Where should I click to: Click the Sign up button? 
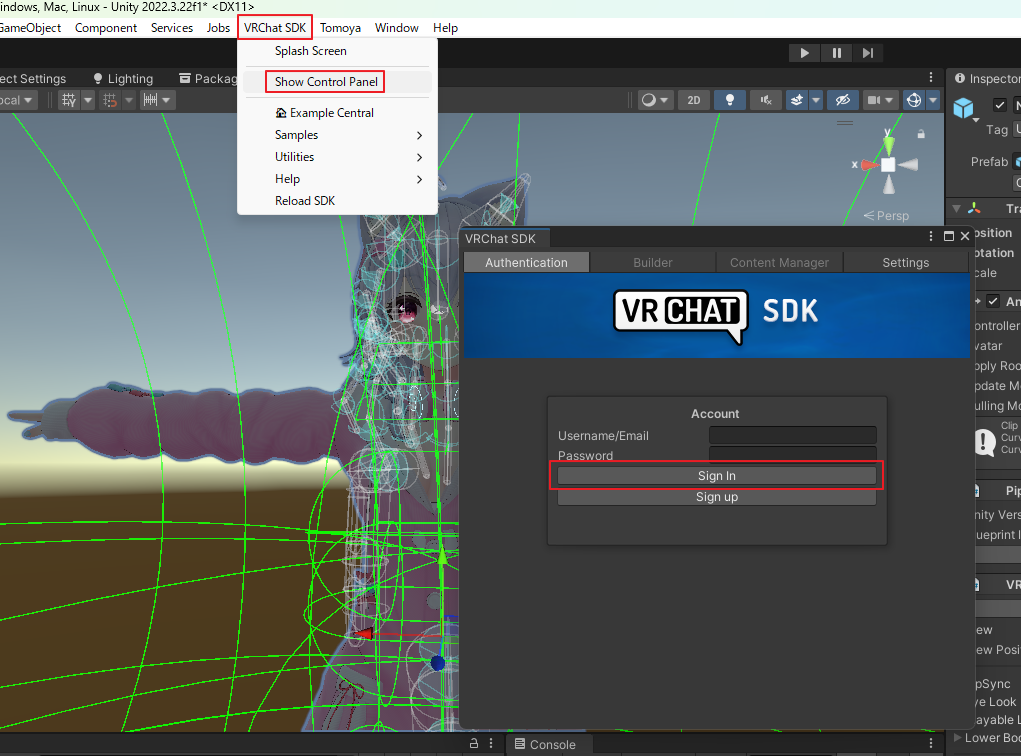tap(716, 497)
